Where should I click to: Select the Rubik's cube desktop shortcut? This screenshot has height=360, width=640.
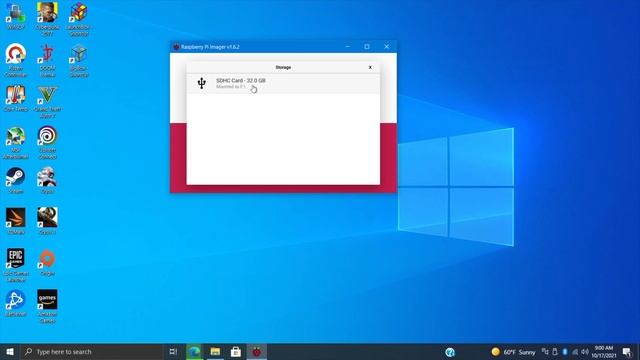79,19
